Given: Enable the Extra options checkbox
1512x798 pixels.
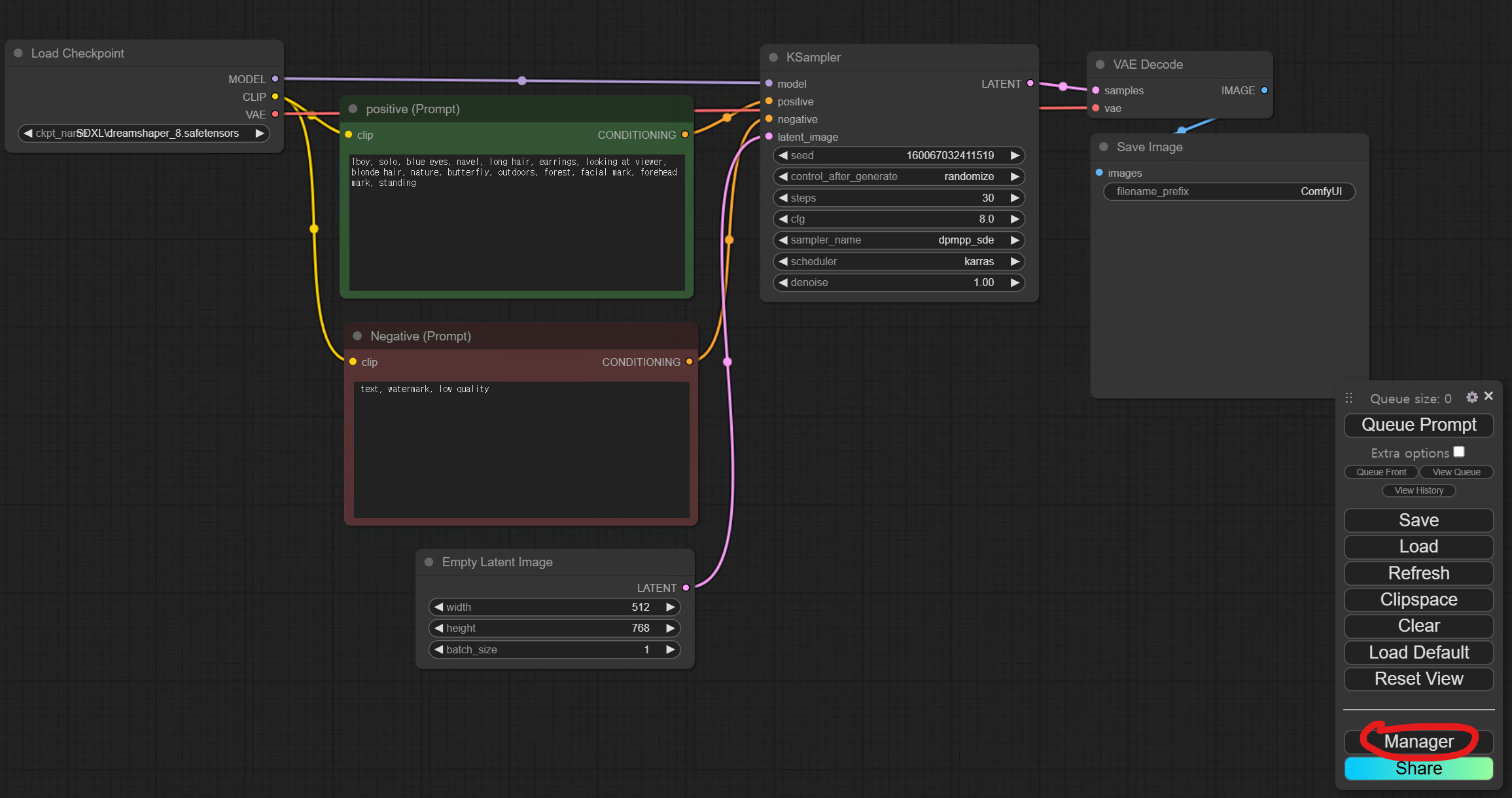Looking at the screenshot, I should (x=1458, y=452).
